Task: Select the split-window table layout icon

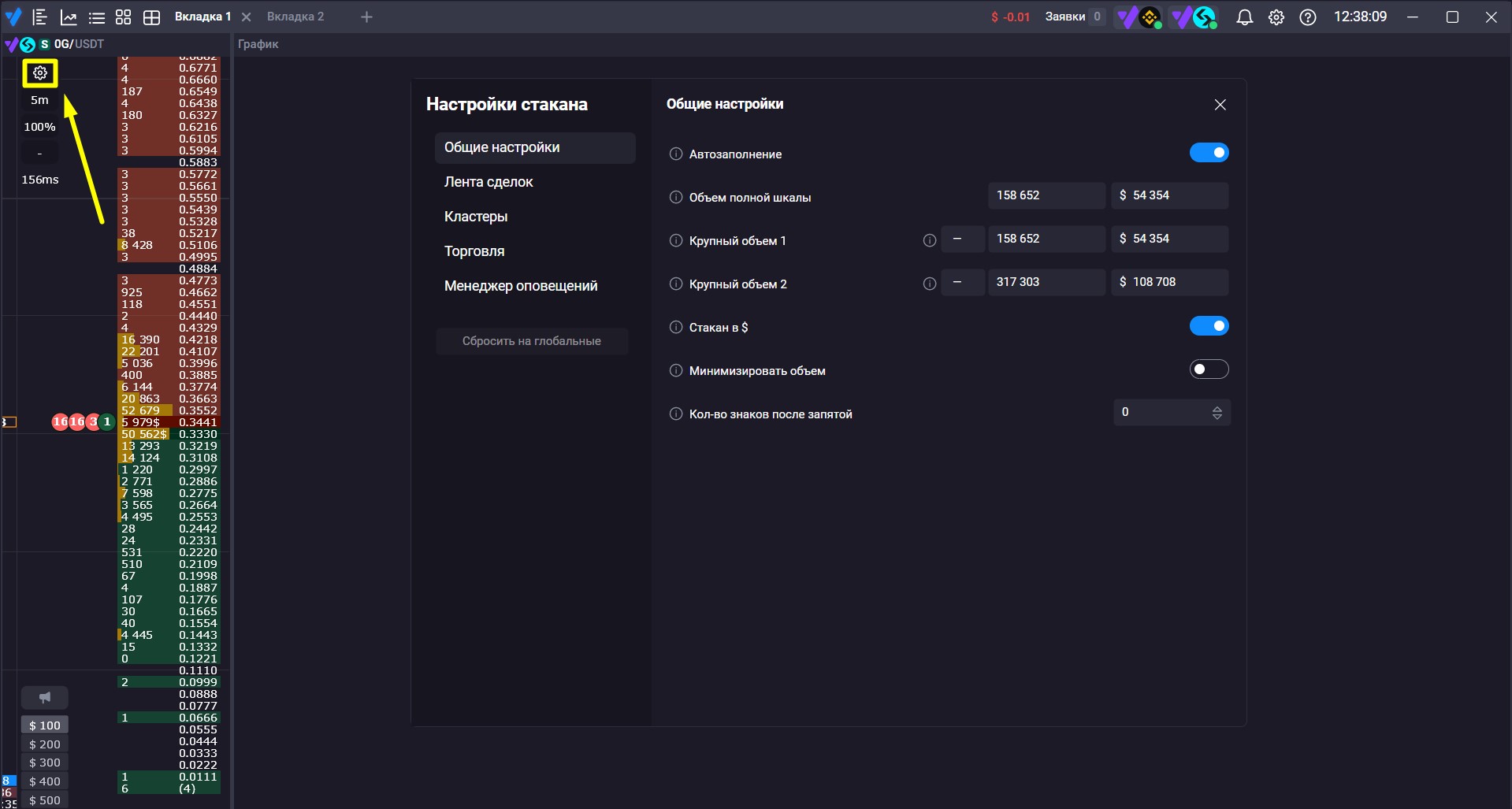Action: (151, 17)
